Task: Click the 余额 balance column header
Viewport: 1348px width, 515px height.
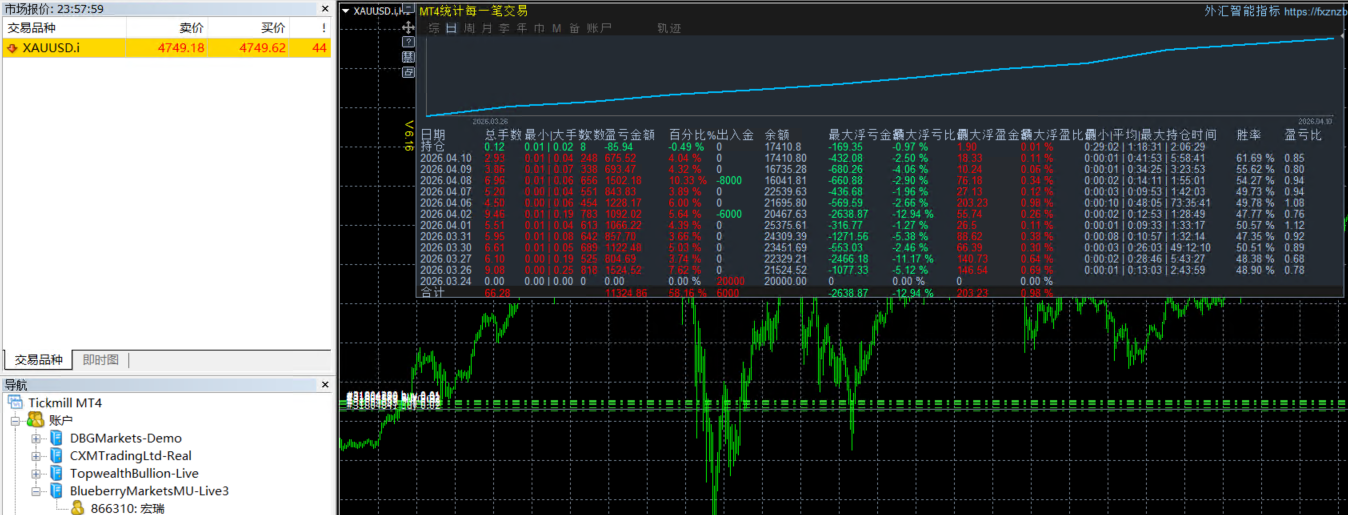Action: tap(777, 134)
